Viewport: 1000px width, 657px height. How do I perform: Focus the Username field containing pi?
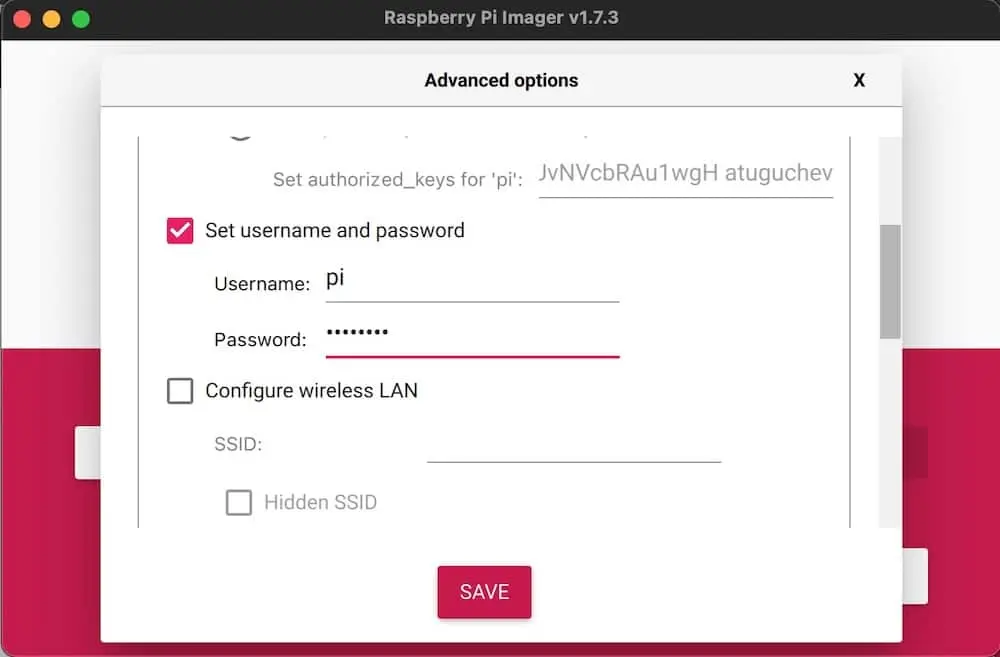(472, 282)
